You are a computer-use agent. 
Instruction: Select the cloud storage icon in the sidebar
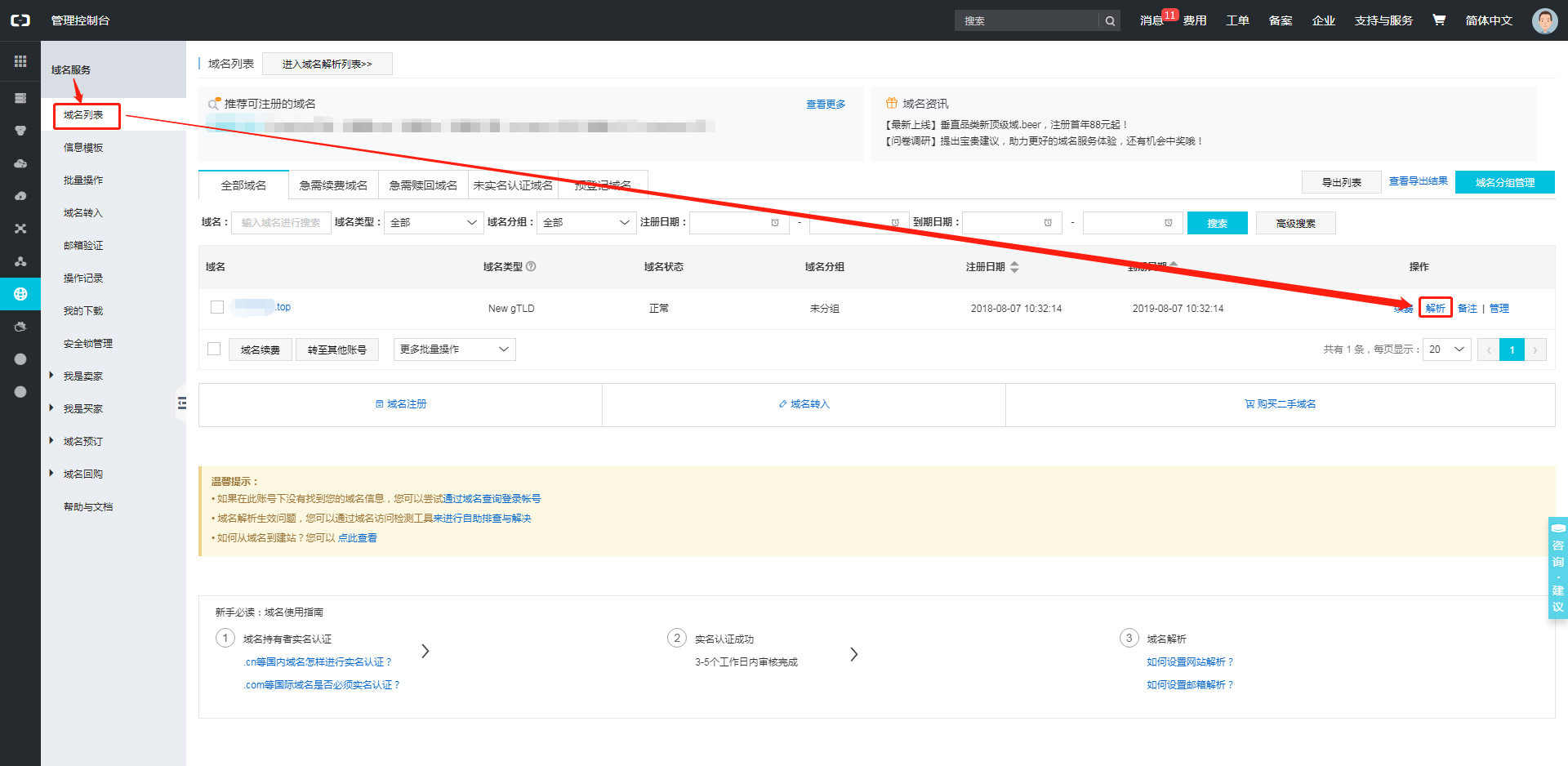(x=20, y=163)
